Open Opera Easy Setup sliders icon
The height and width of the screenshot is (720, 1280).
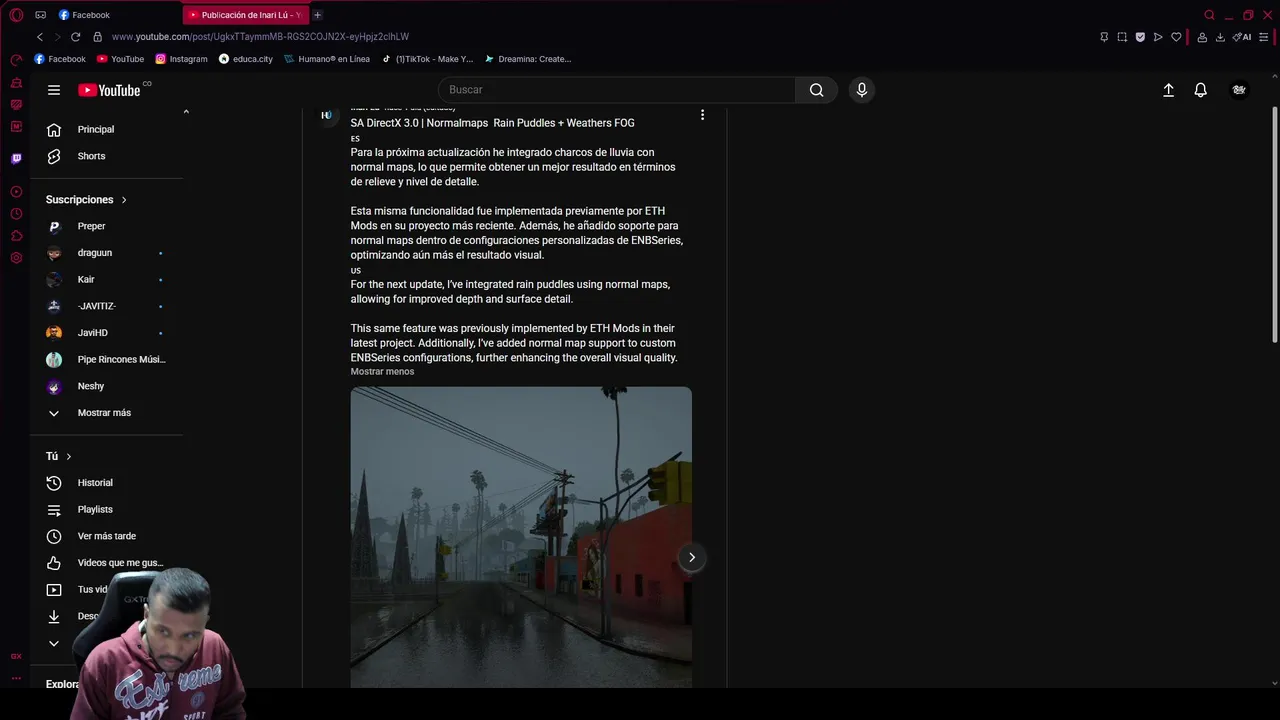tap(1265, 37)
